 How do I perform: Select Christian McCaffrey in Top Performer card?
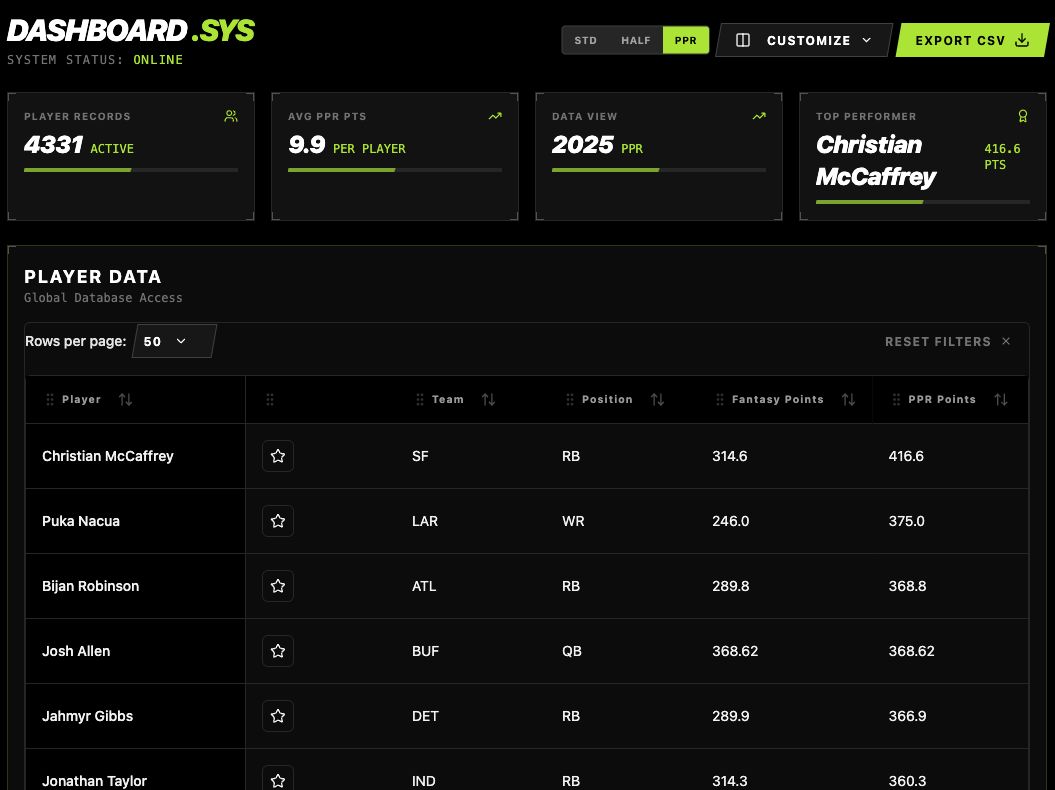click(x=875, y=161)
